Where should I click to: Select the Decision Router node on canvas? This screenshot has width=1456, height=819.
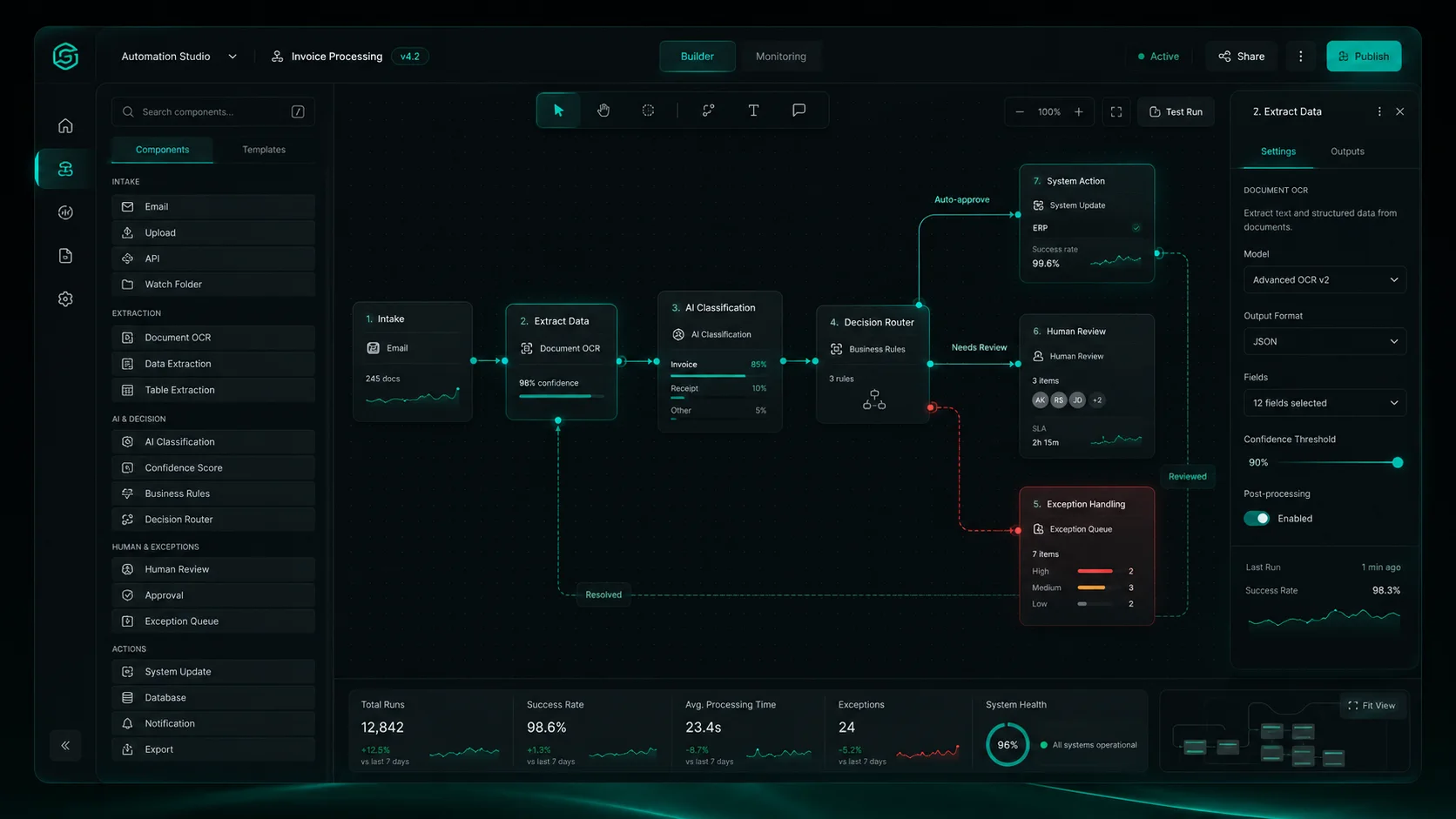pyautogui.click(x=873, y=364)
